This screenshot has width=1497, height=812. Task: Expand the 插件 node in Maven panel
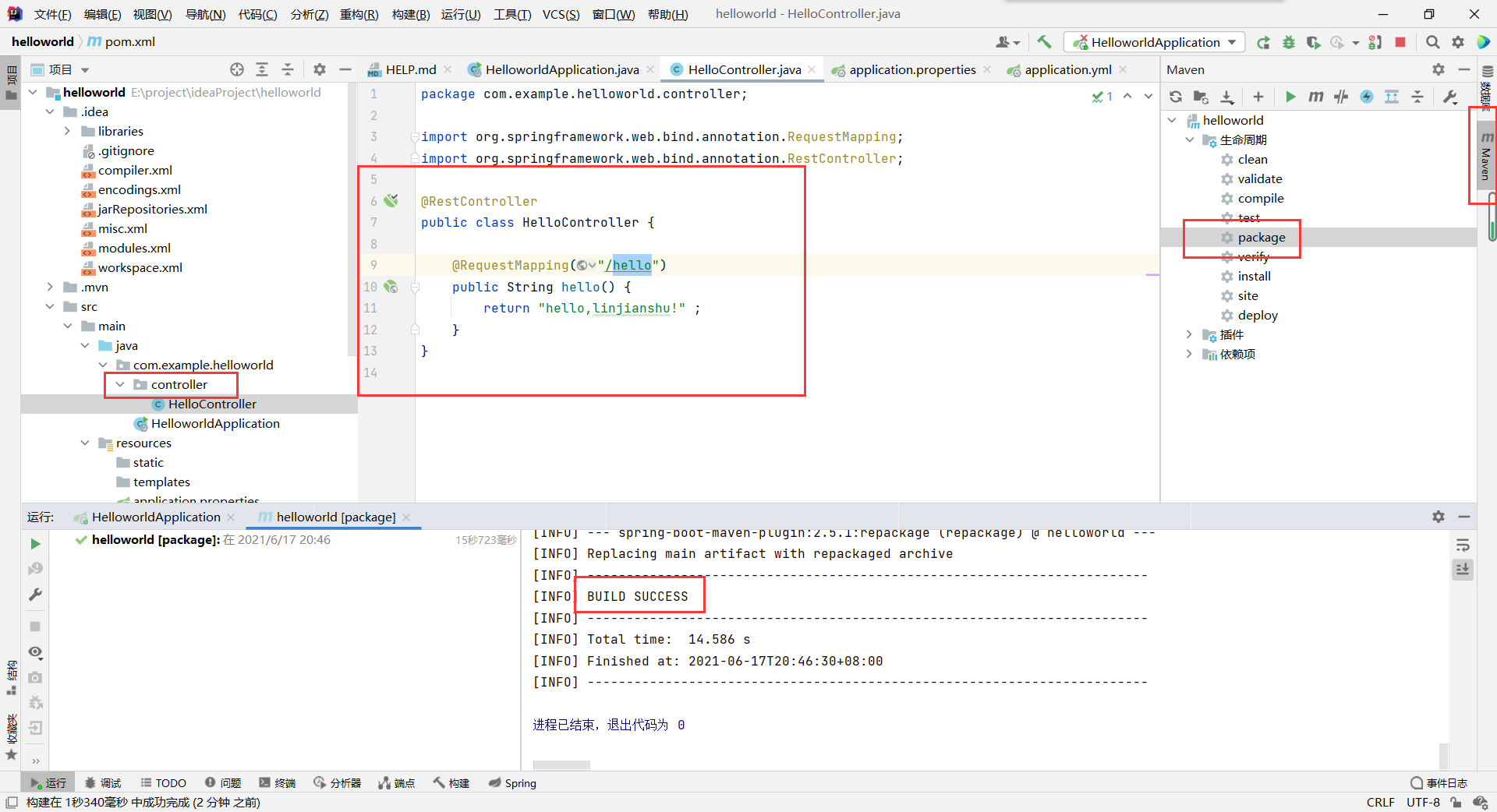(1189, 334)
